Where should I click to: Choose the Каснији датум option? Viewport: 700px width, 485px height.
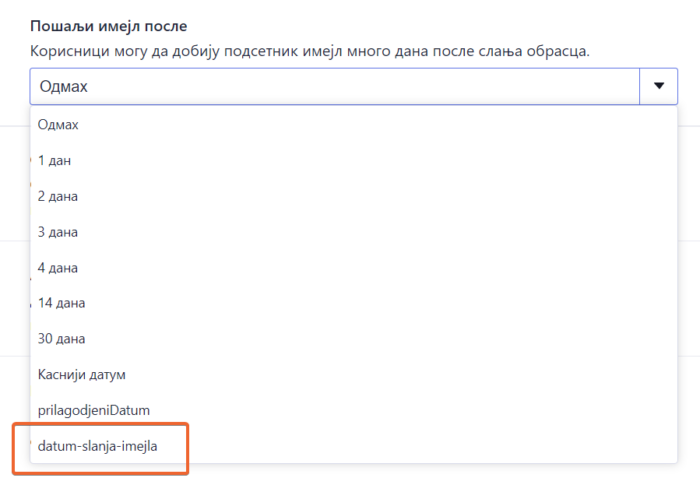pos(82,374)
